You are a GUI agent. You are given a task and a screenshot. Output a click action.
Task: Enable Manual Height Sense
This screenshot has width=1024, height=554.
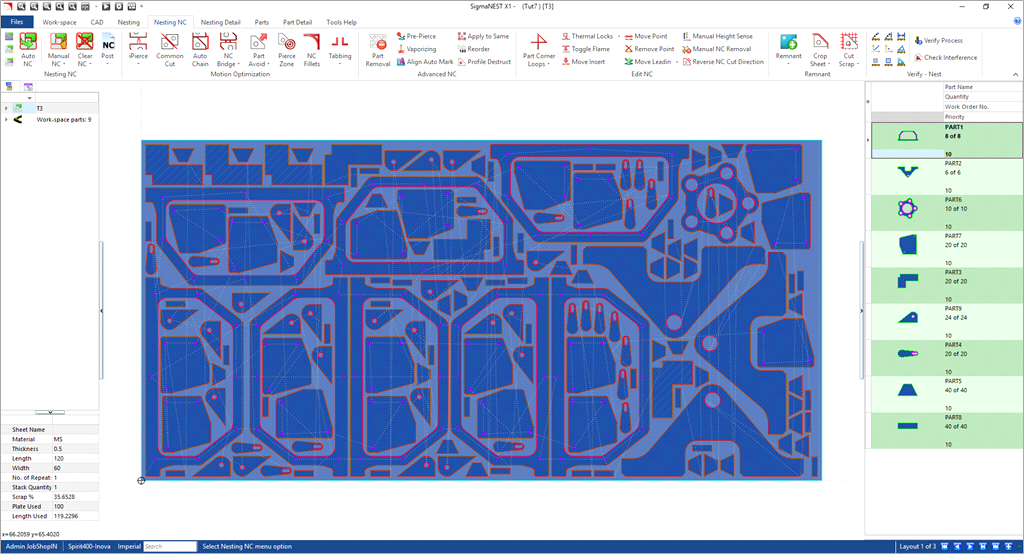pyautogui.click(x=718, y=36)
